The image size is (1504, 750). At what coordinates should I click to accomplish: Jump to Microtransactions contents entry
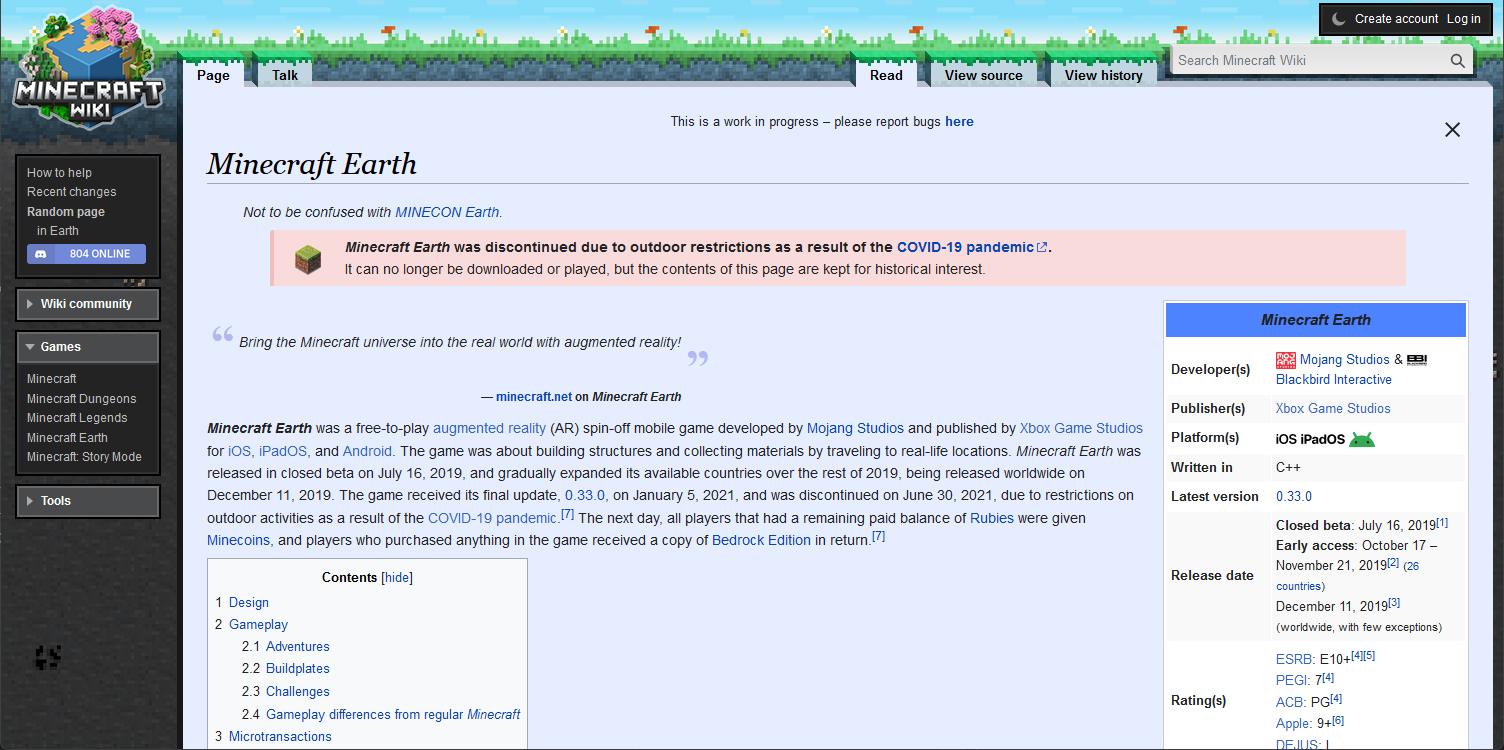[x=280, y=737]
